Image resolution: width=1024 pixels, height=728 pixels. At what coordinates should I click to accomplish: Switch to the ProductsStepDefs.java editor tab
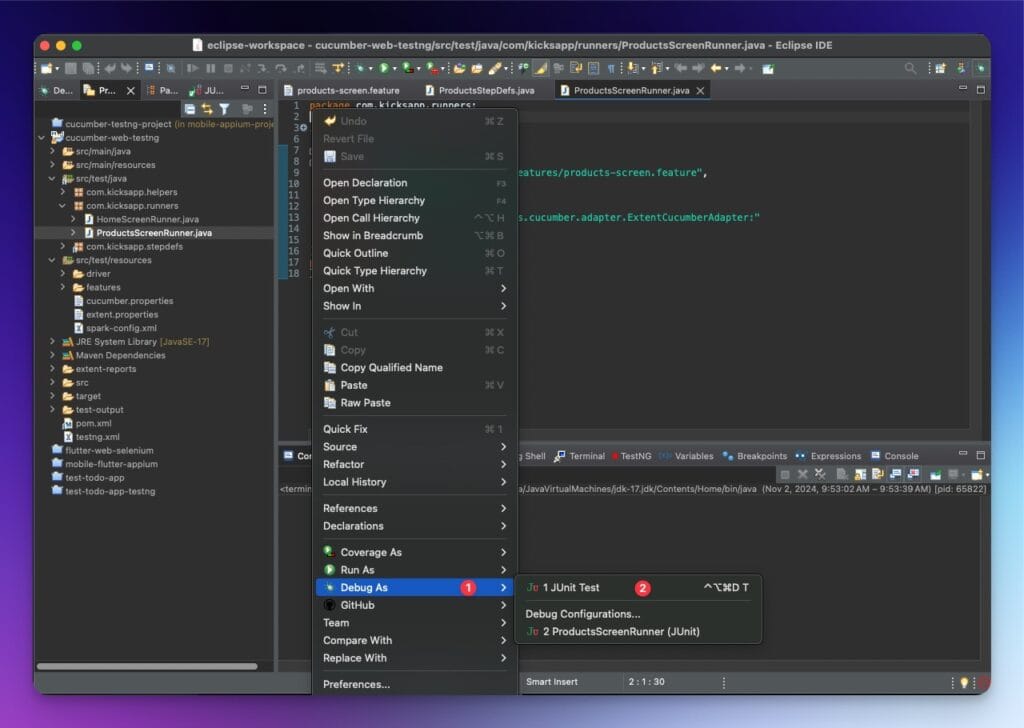point(480,90)
